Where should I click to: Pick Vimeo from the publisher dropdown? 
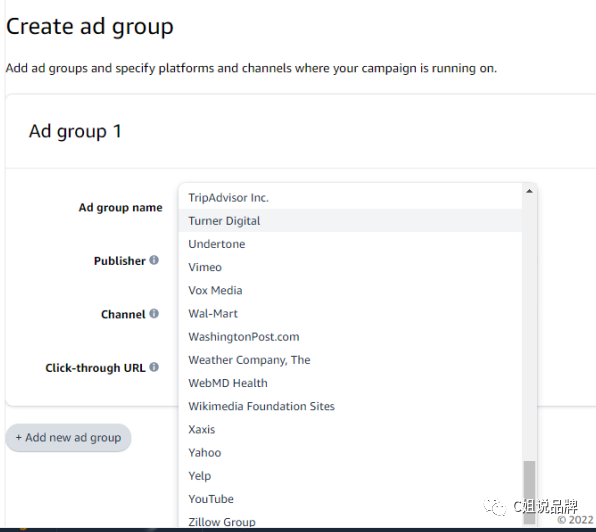point(350,267)
